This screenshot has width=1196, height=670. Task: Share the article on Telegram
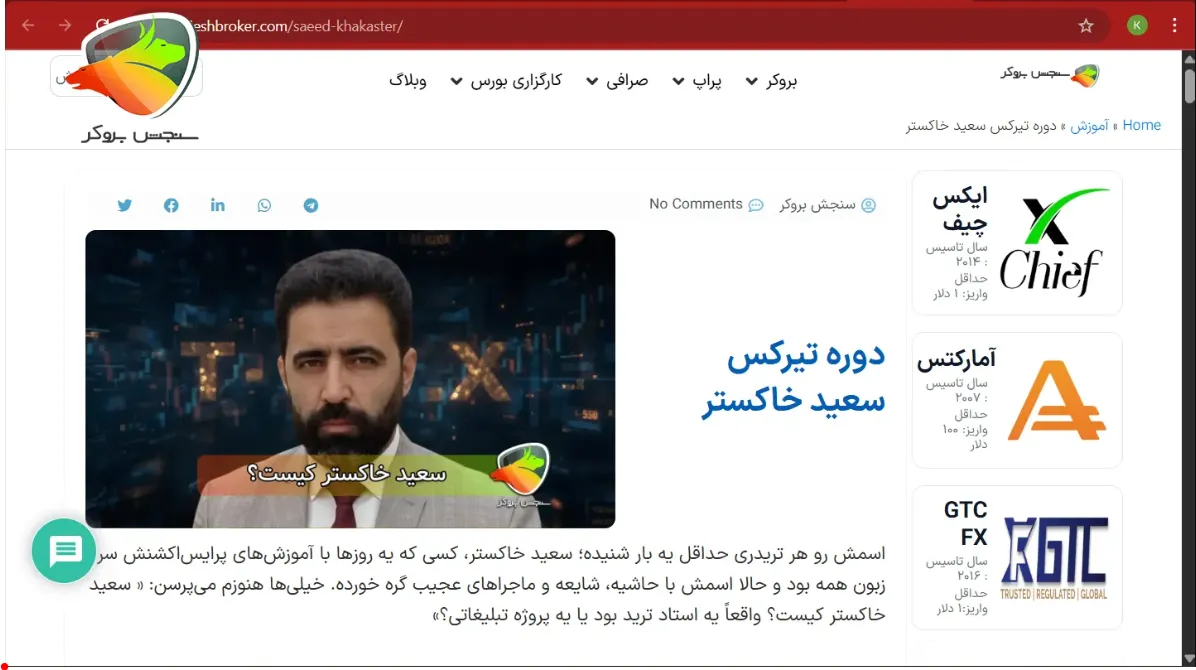click(x=310, y=205)
